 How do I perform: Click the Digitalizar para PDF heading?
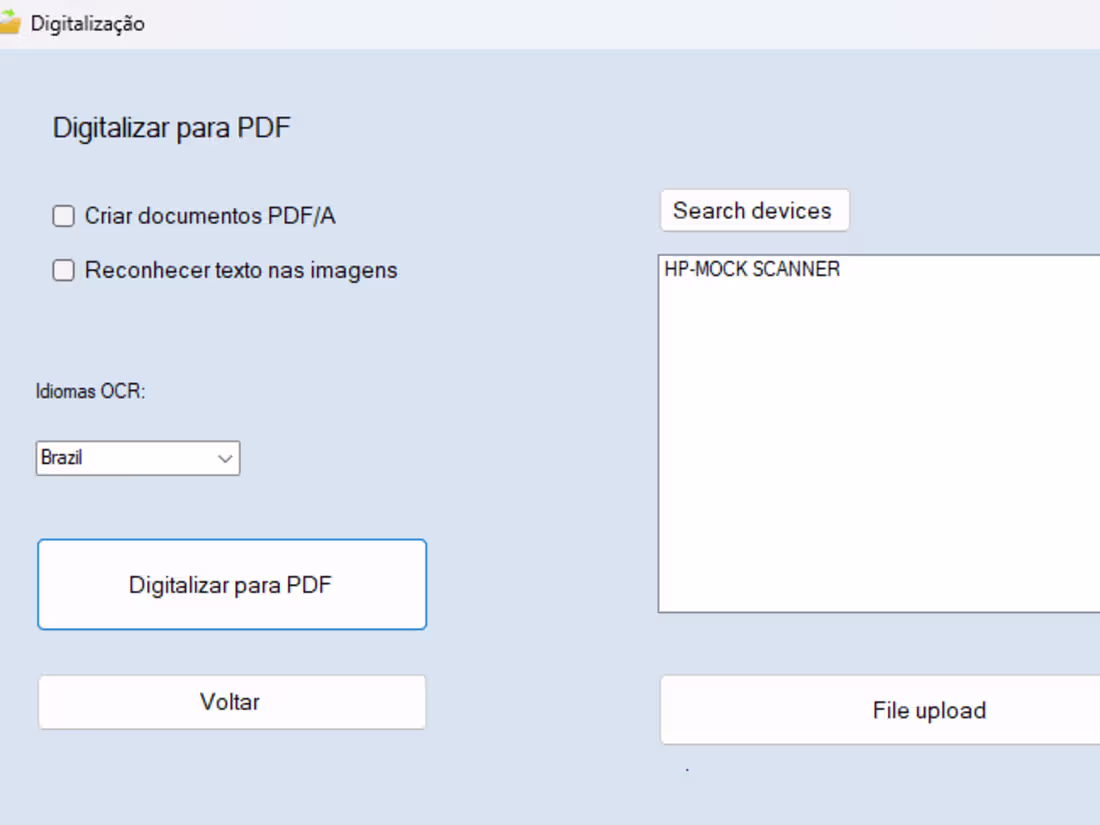[x=170, y=127]
